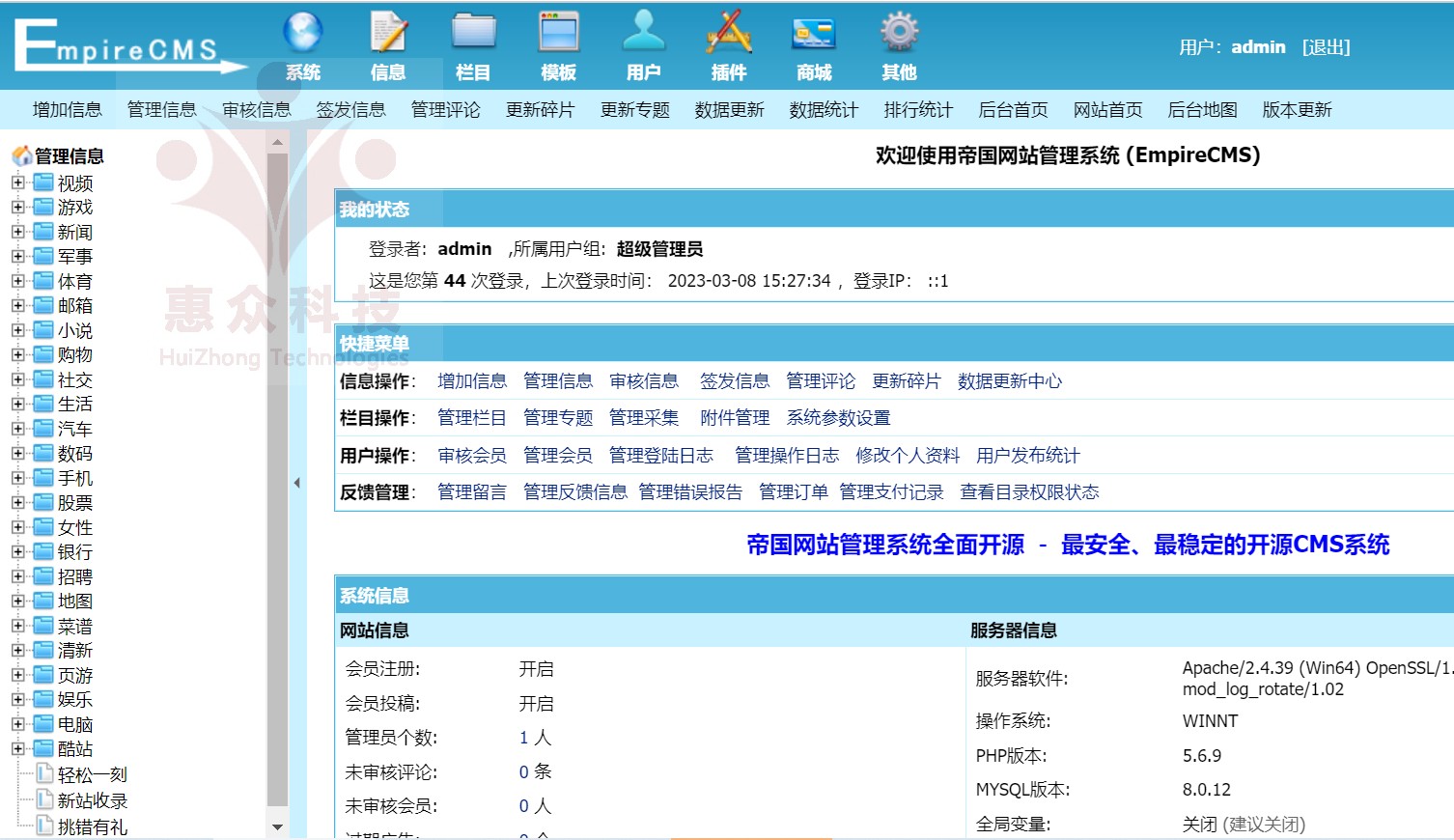Click the EmpireCMS logo

(x=130, y=44)
